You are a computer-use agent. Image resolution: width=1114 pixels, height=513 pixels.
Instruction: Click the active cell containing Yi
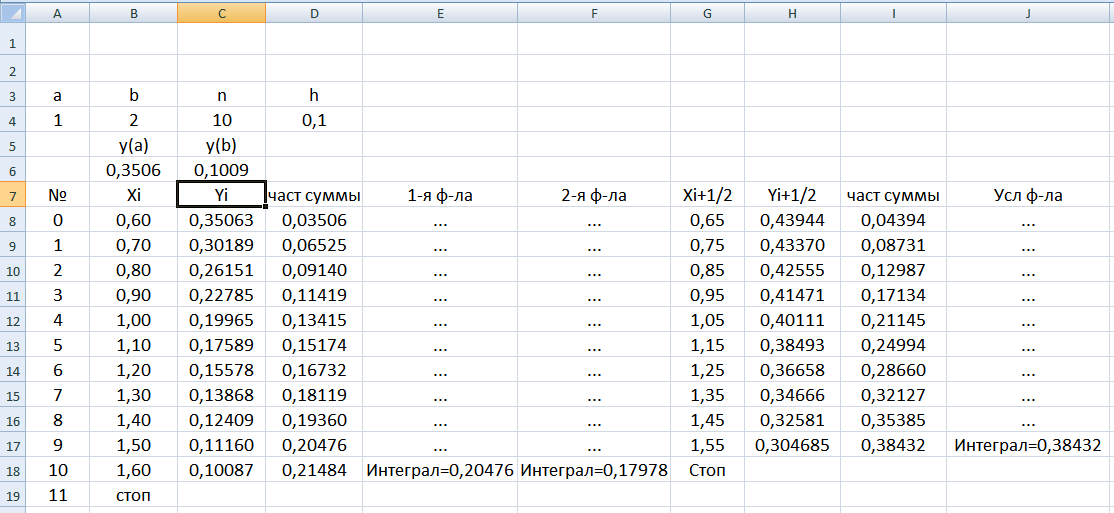click(x=222, y=195)
